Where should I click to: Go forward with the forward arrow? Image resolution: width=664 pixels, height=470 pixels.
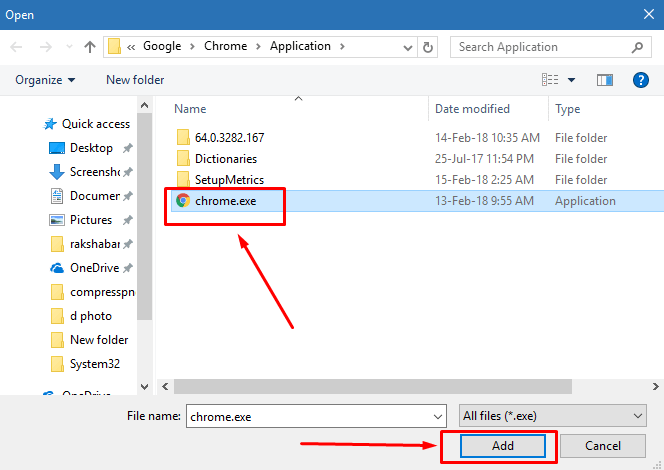45,47
